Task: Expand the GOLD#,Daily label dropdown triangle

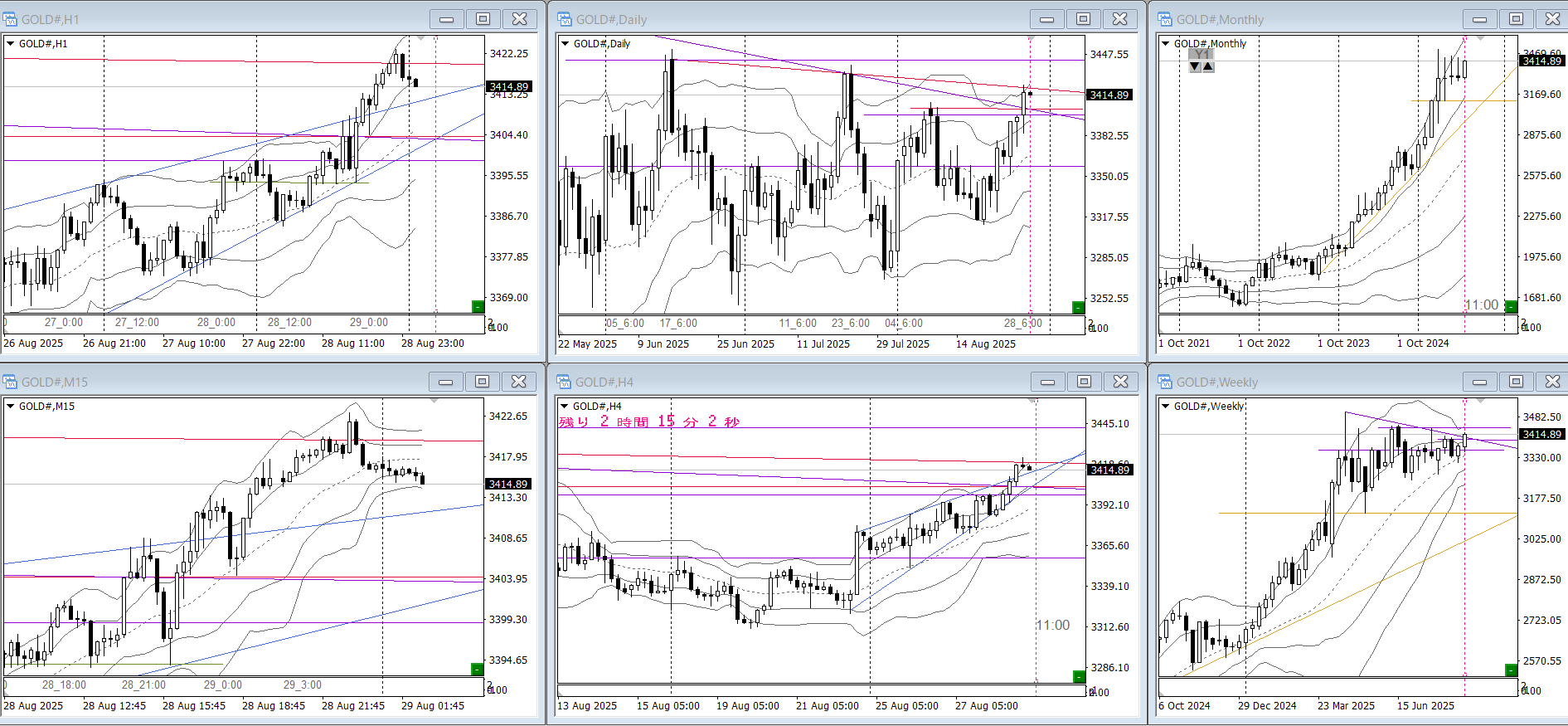Action: (566, 44)
